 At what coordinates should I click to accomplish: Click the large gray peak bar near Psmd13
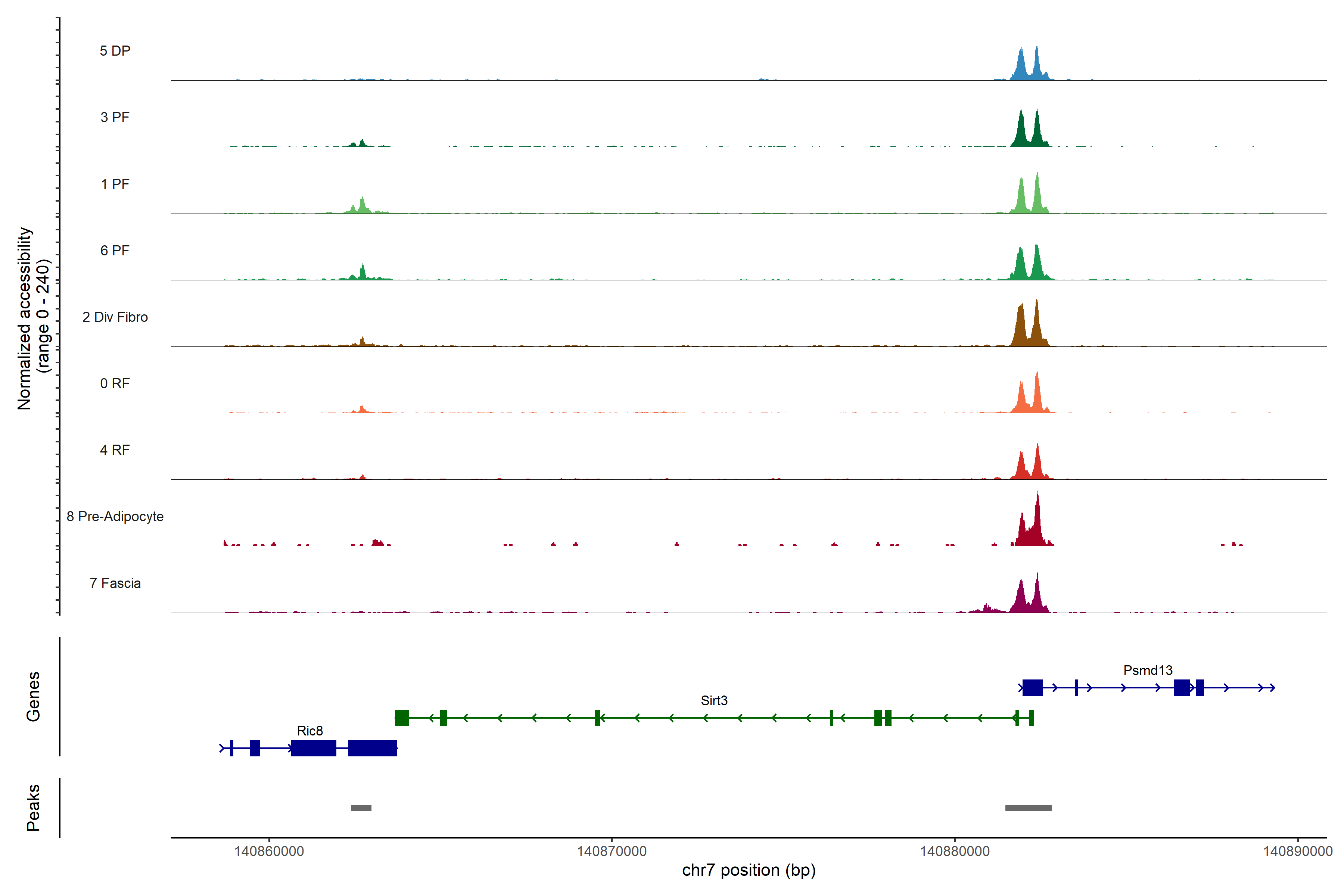coord(1028,808)
